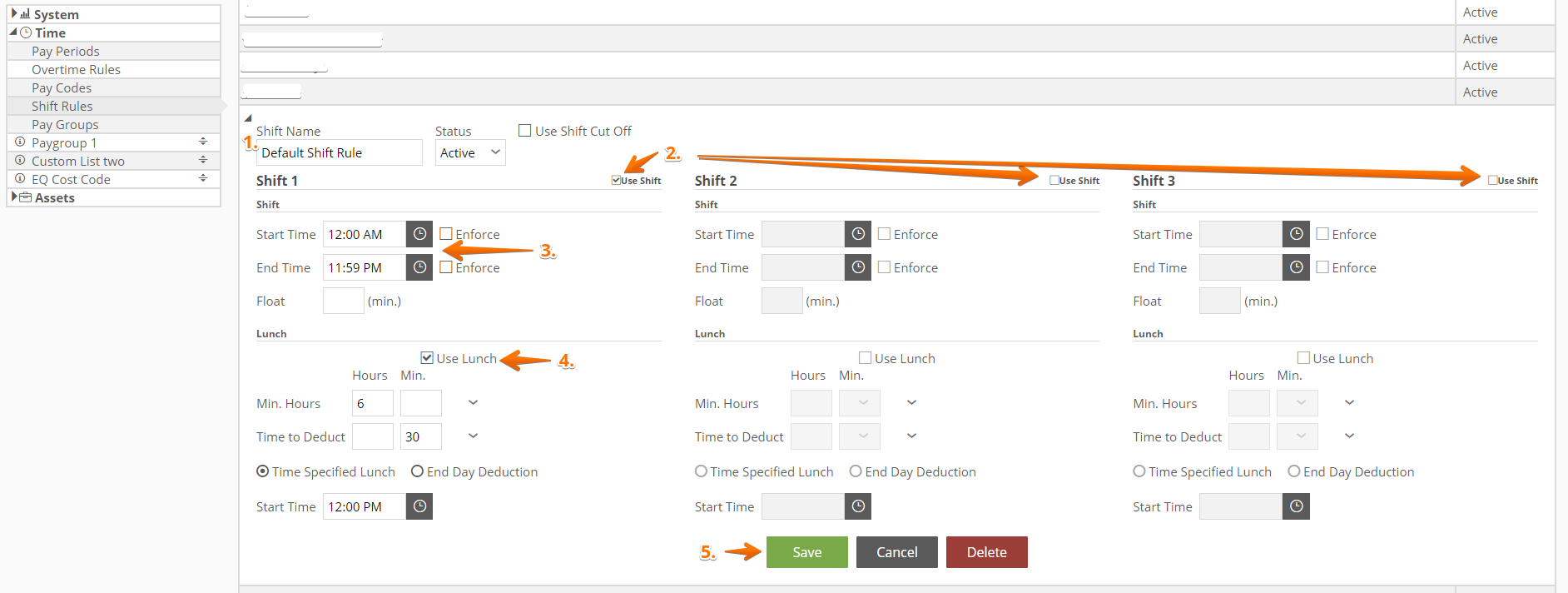This screenshot has width=1568, height=593.
Task: Select Time Specified Lunch for Shift 3
Action: [x=1139, y=471]
